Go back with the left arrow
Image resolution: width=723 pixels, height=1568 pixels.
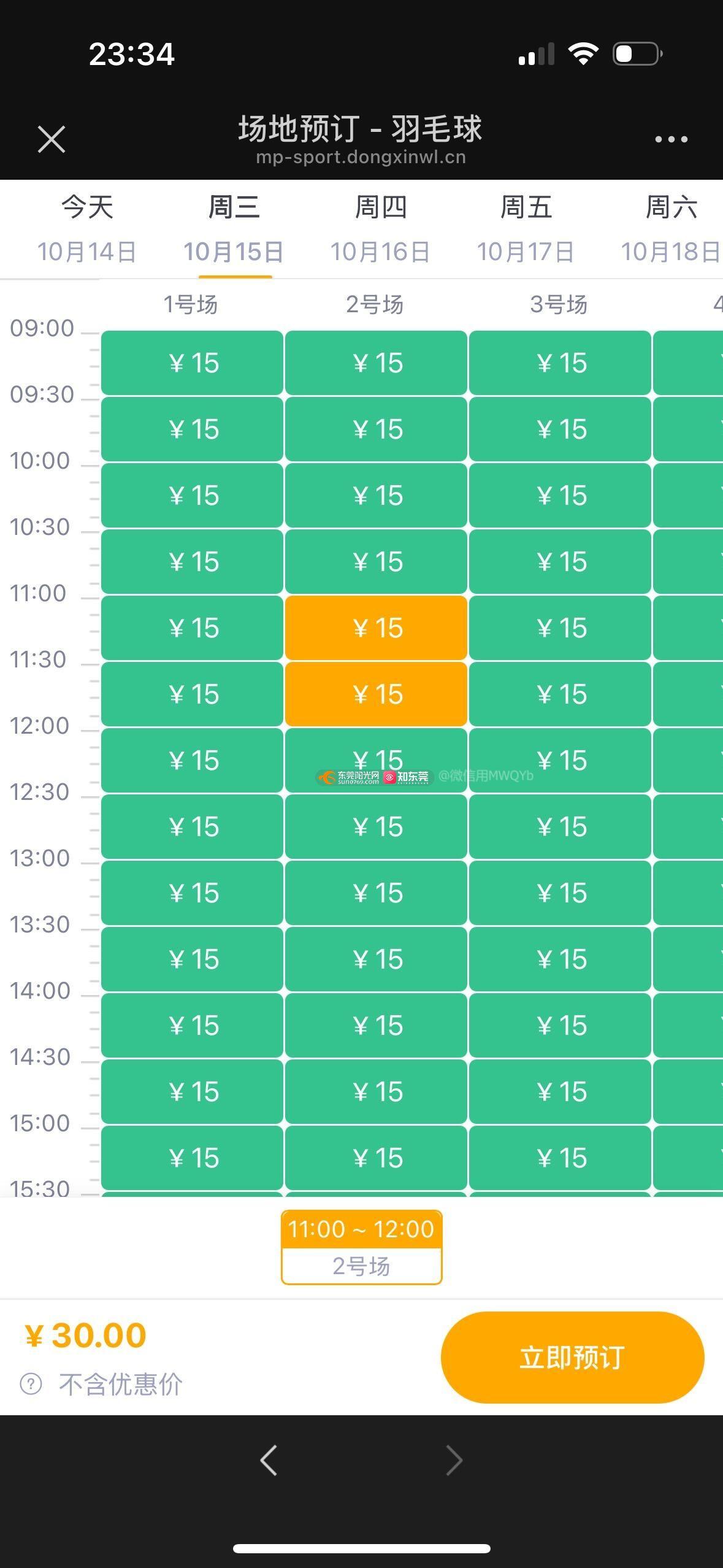coord(269,1459)
